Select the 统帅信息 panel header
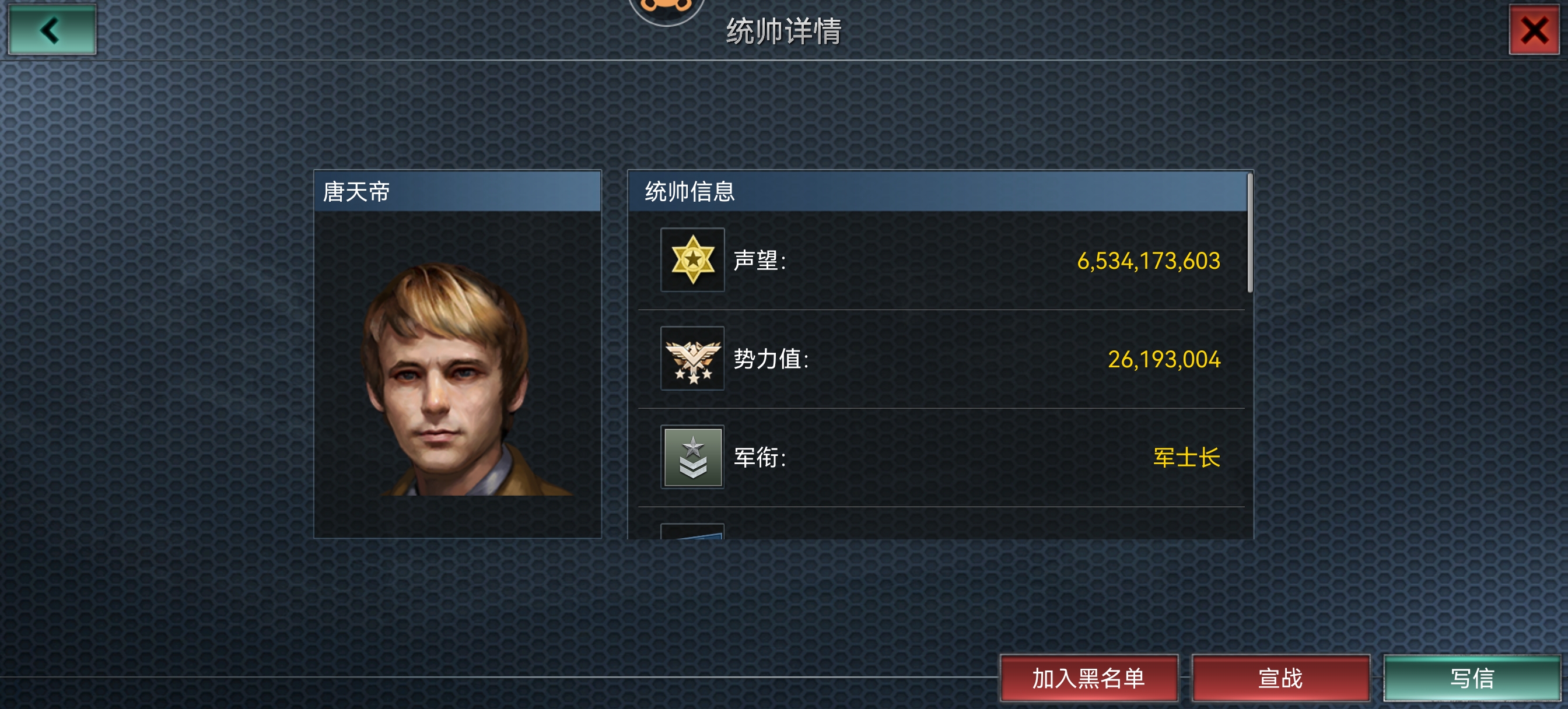 click(x=937, y=192)
